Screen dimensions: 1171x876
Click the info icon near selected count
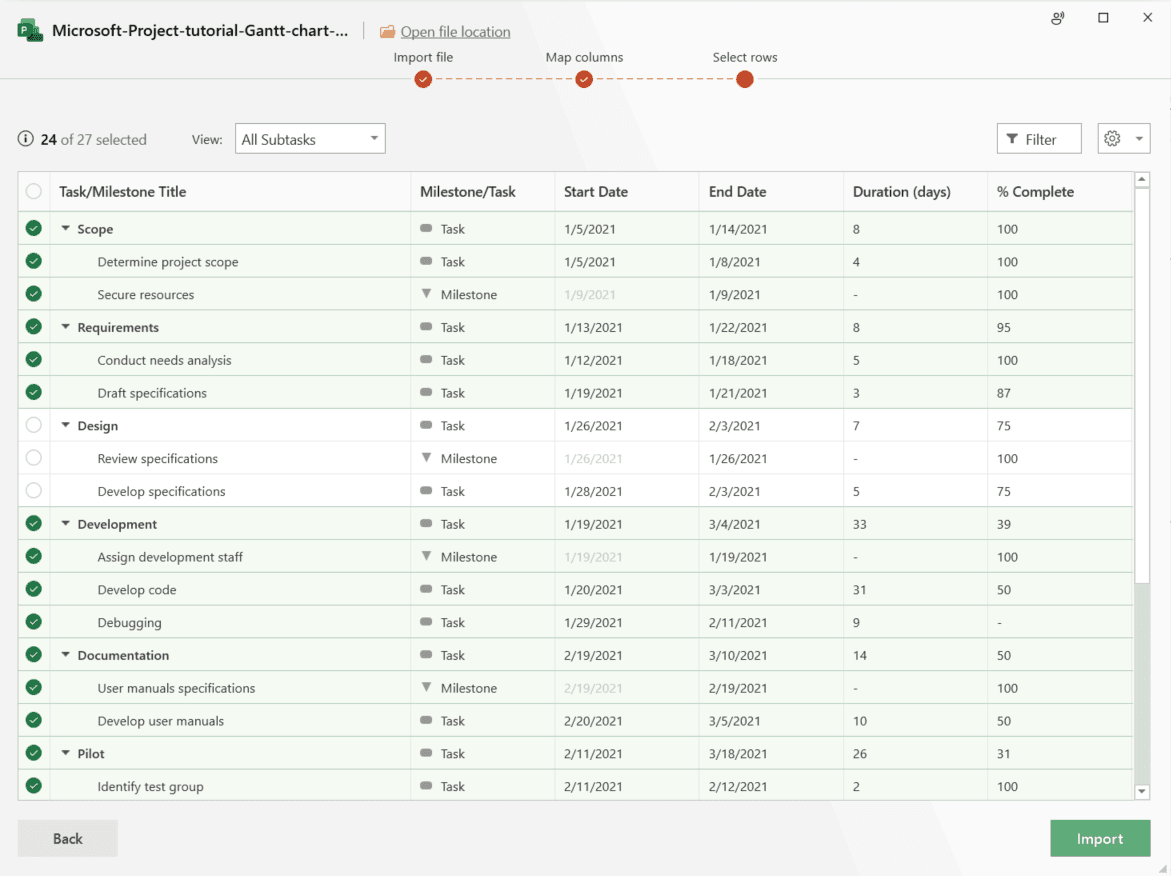coord(25,139)
